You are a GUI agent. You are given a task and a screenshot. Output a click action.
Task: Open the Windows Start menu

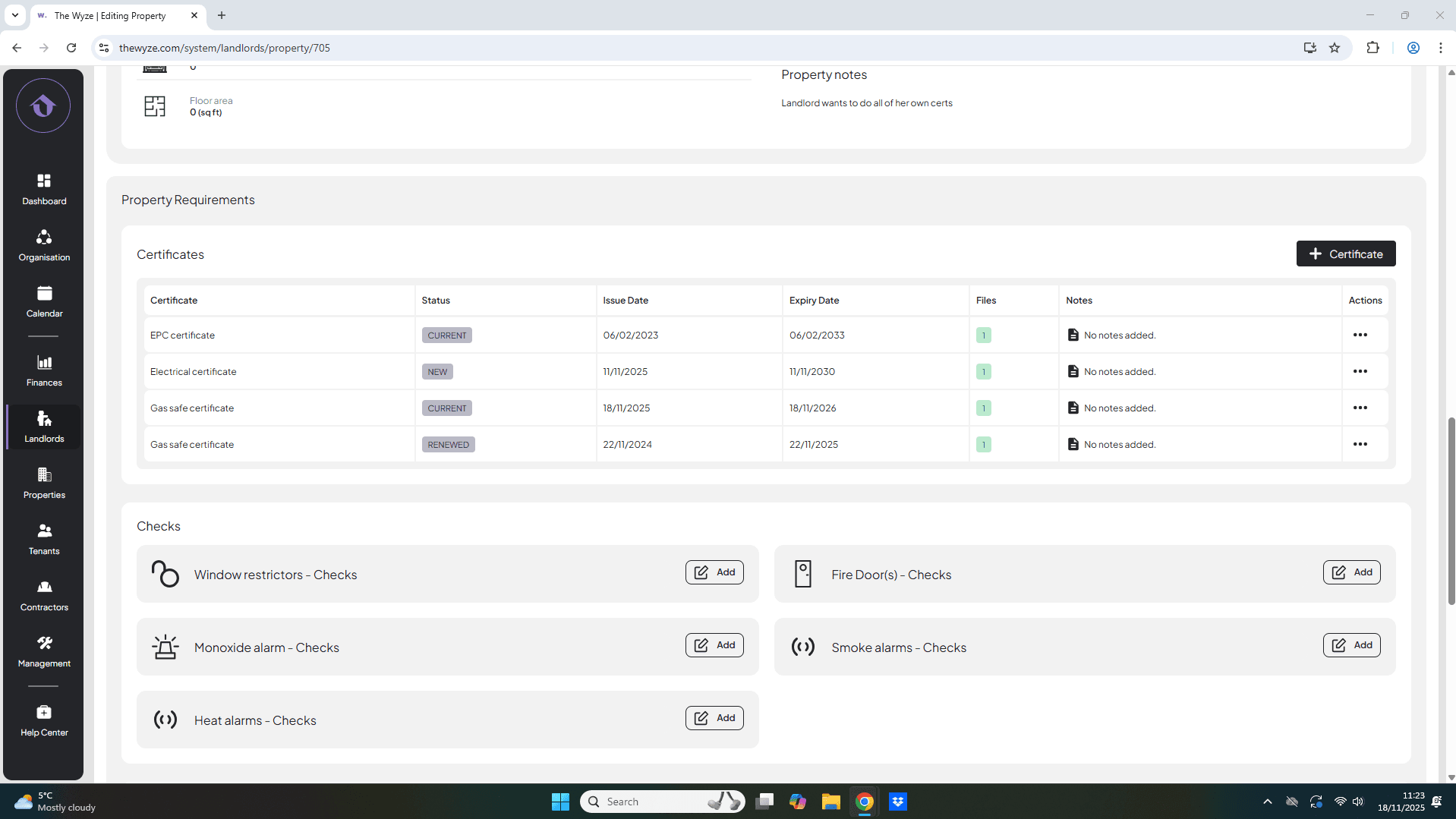[560, 802]
